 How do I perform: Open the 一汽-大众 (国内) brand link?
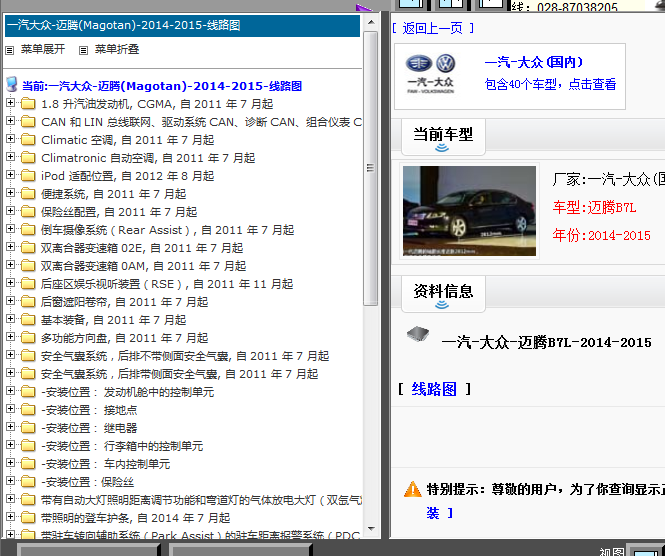(x=534, y=62)
